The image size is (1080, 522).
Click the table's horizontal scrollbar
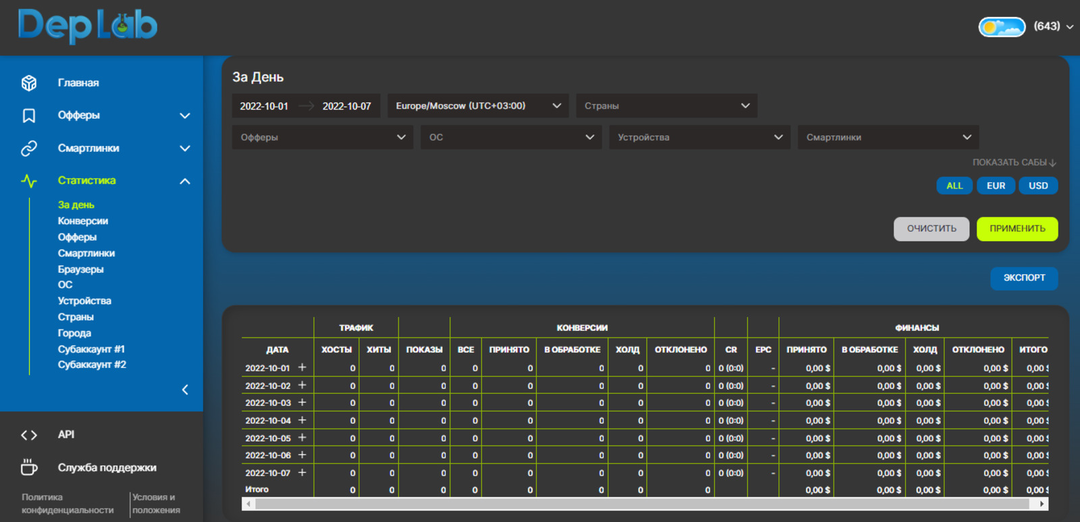click(x=640, y=504)
